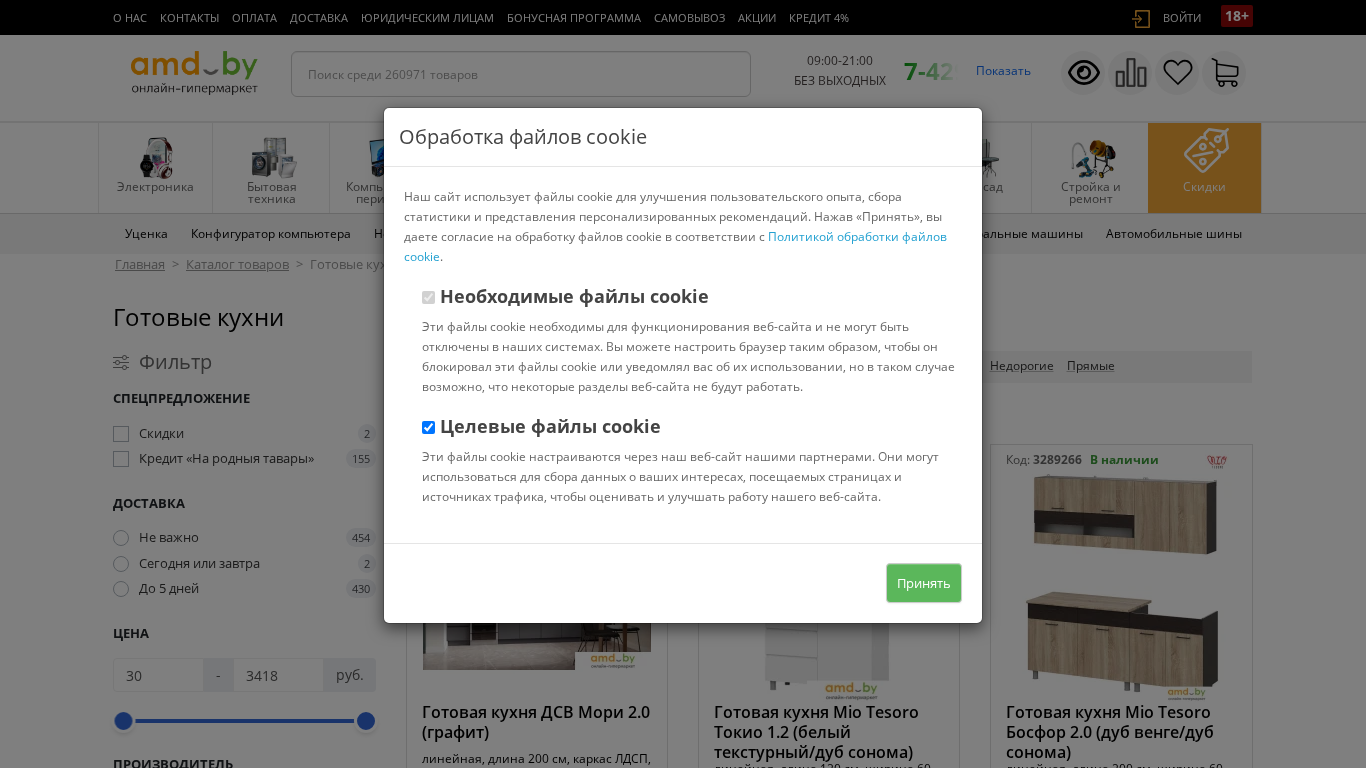The image size is (1366, 768).
Task: Check Кредит «На родныя тавары» filter
Action: tap(121, 459)
